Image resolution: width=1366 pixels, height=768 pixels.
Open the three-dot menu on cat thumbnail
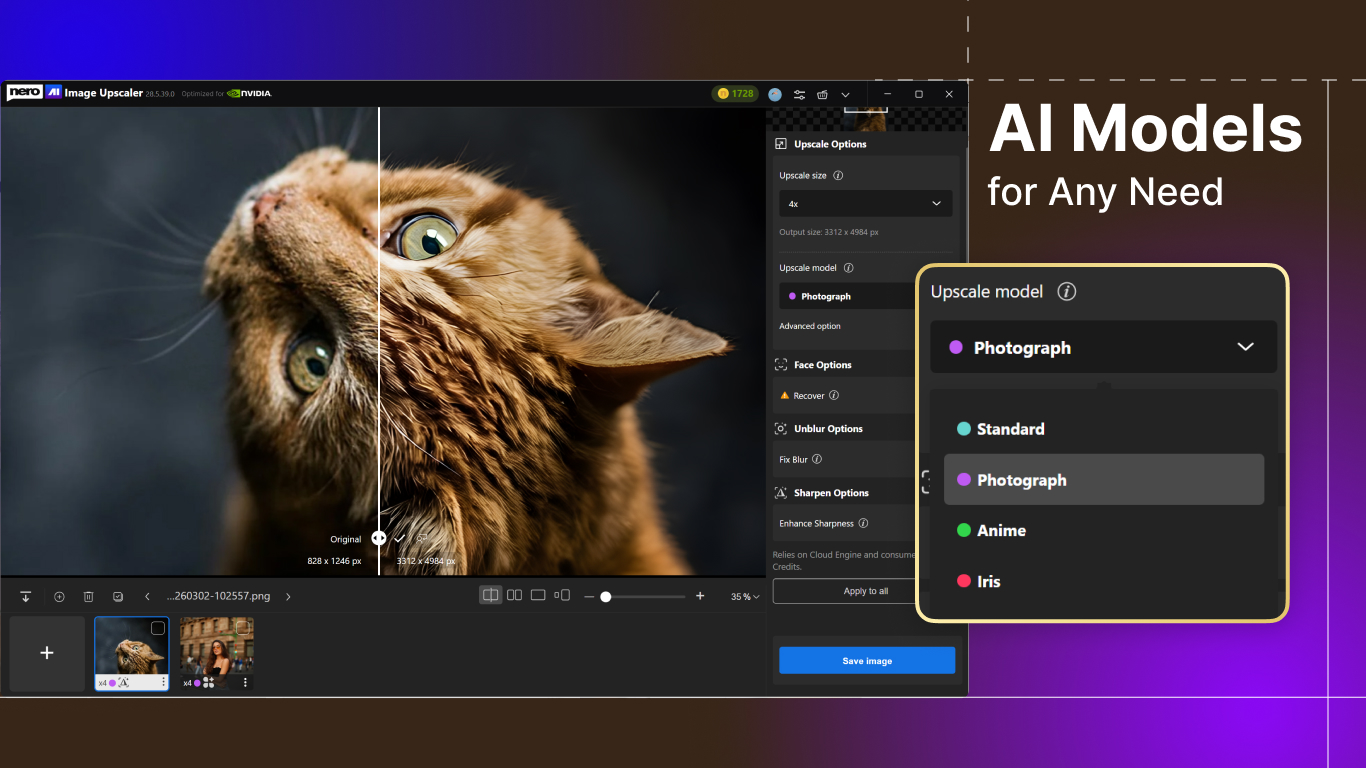(163, 682)
